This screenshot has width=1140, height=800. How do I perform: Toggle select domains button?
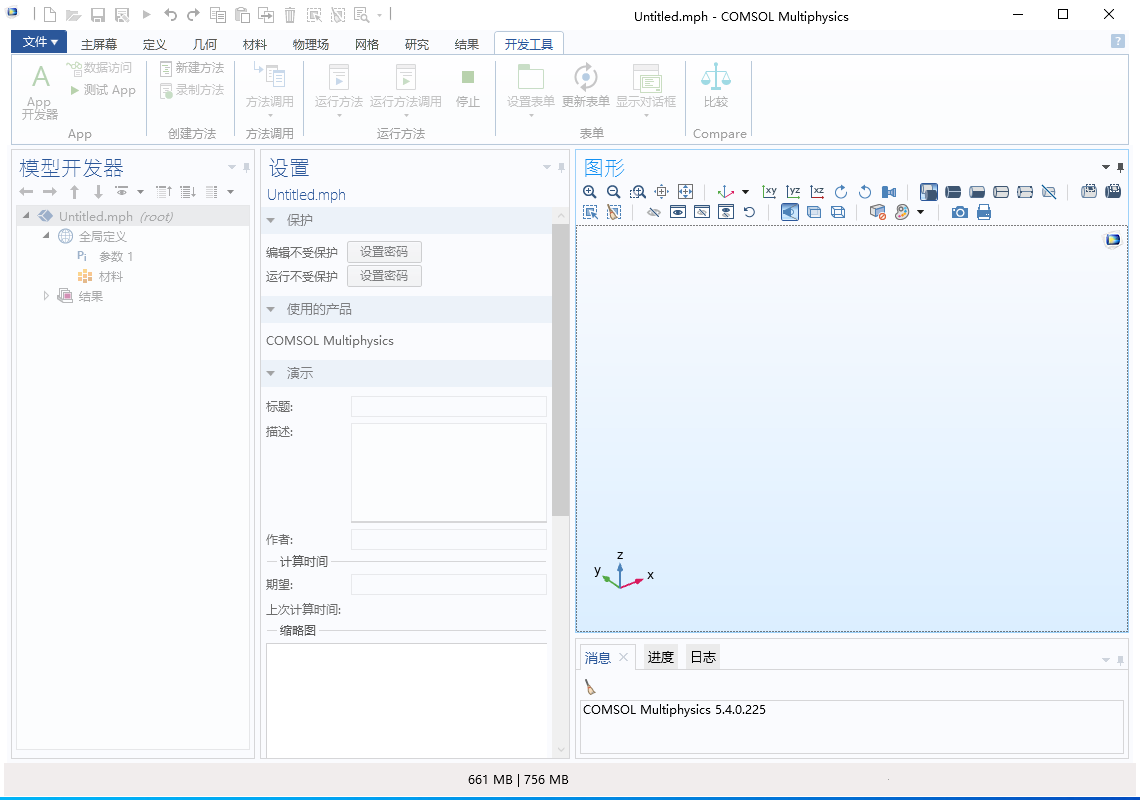click(x=953, y=191)
